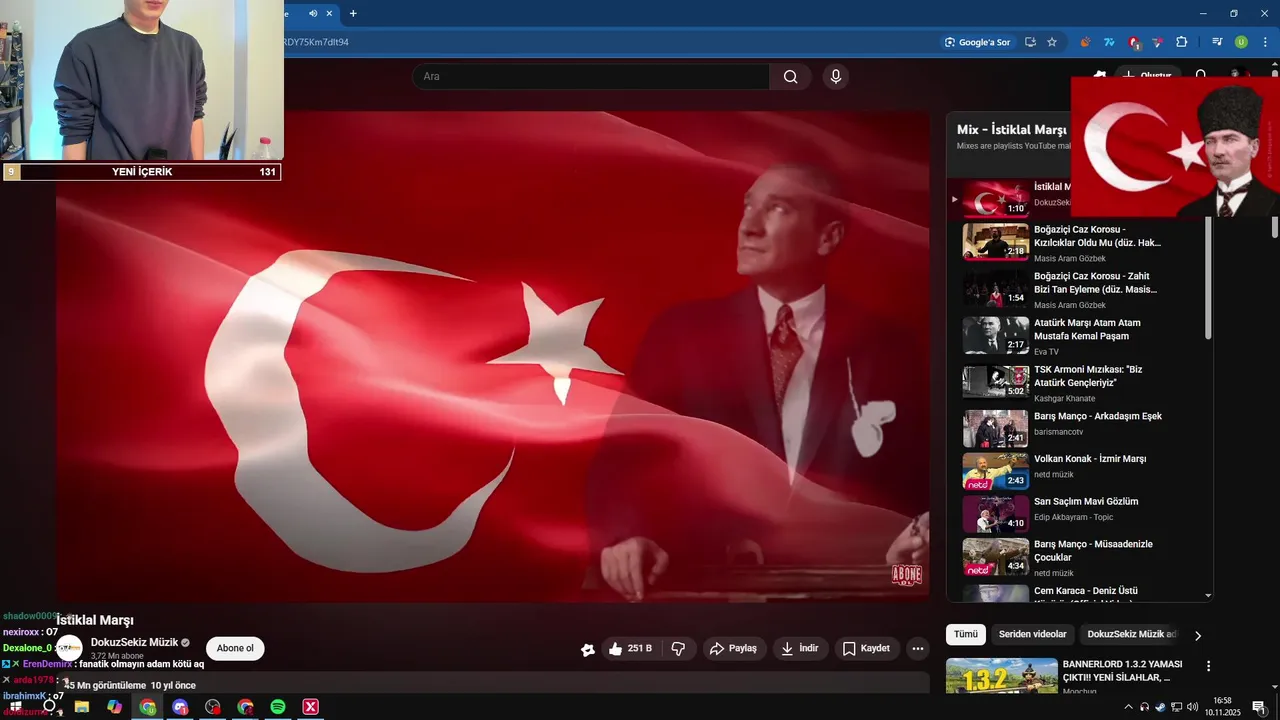Screen dimensions: 1280x720
Task: Open the orange extension icon
Action: click(1085, 42)
